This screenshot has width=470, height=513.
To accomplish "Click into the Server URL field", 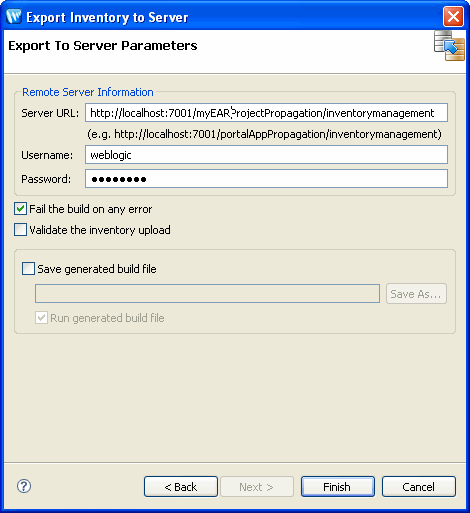I will point(266,113).
